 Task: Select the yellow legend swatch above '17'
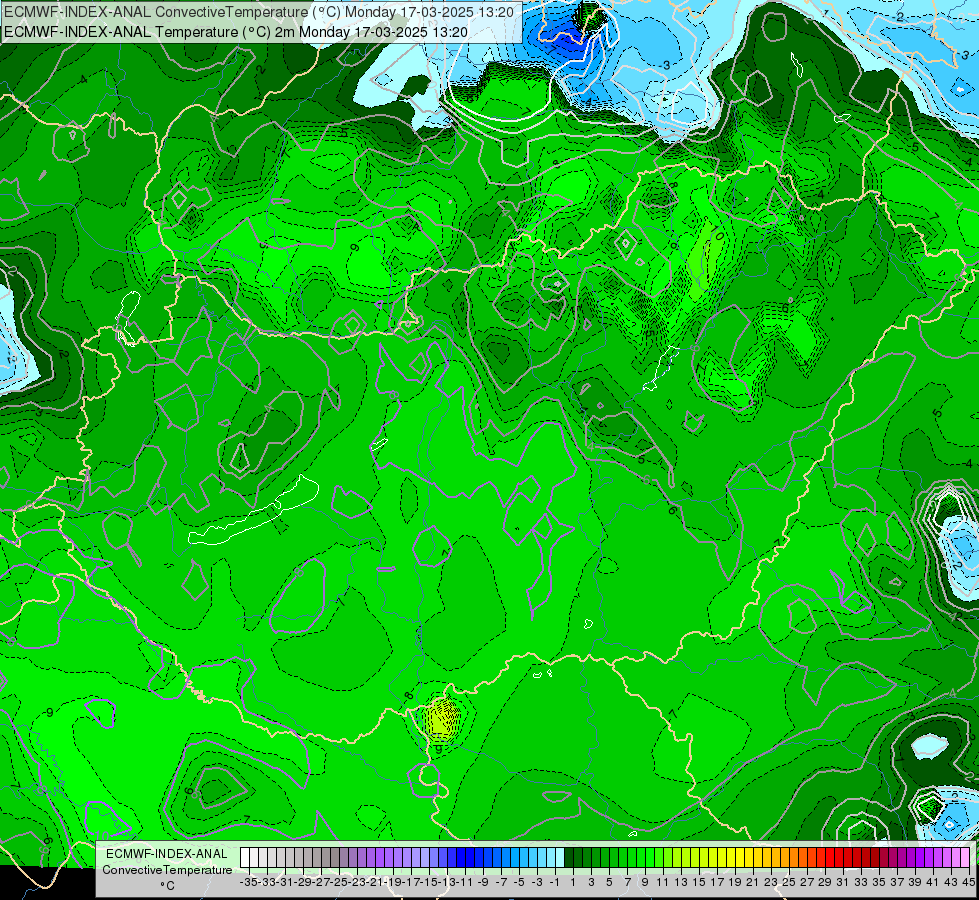(x=713, y=857)
